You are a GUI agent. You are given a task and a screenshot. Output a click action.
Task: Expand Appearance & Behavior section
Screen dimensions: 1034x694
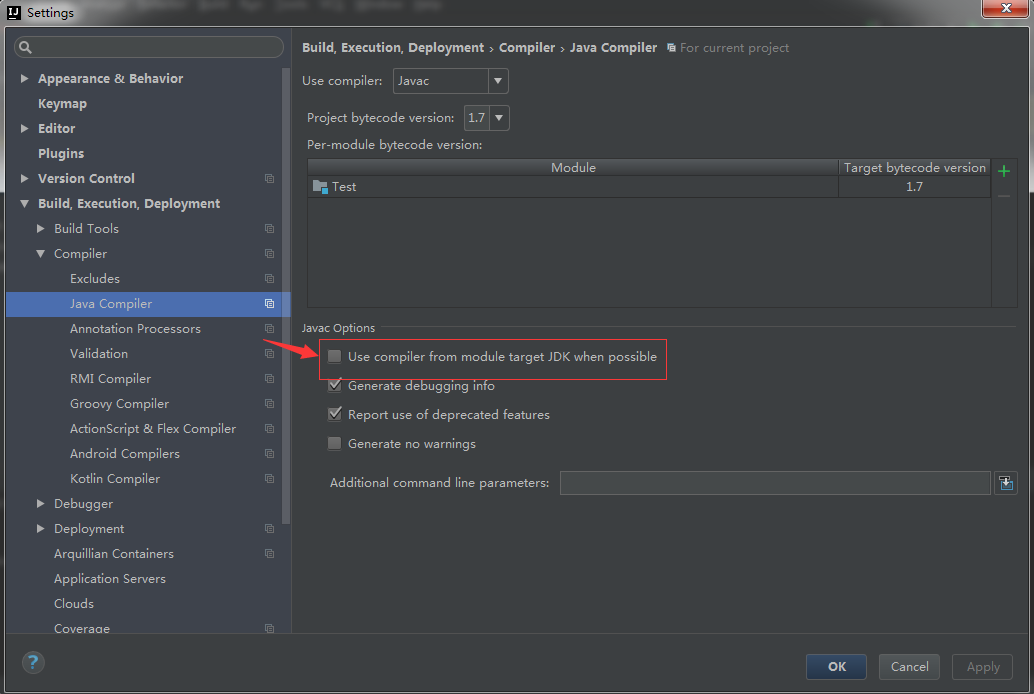point(24,79)
